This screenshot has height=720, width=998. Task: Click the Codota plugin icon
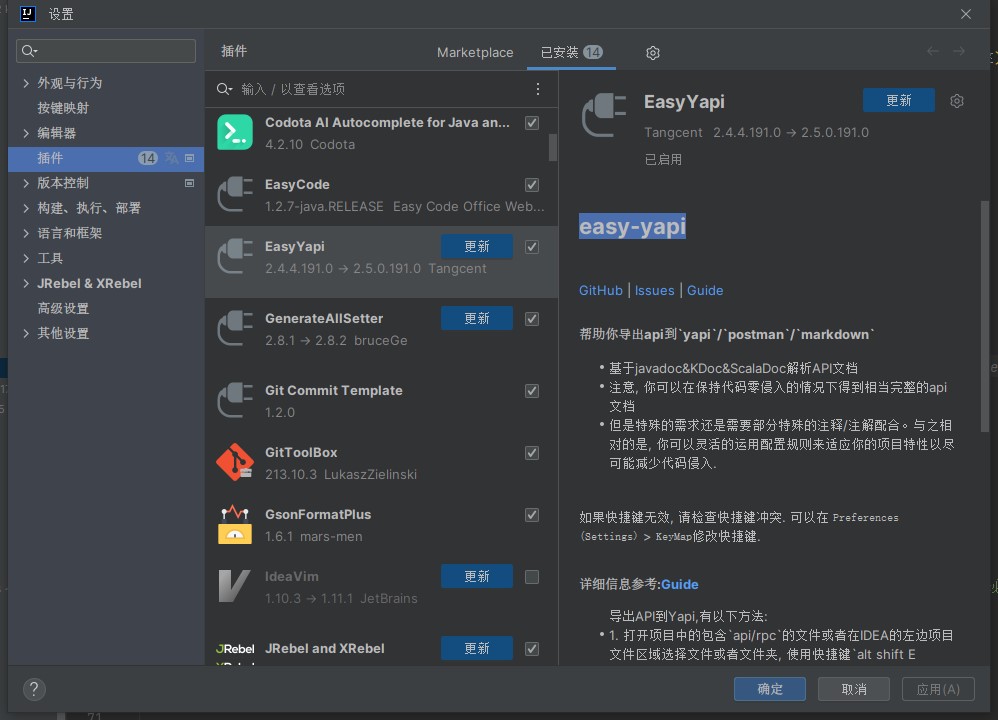235,132
